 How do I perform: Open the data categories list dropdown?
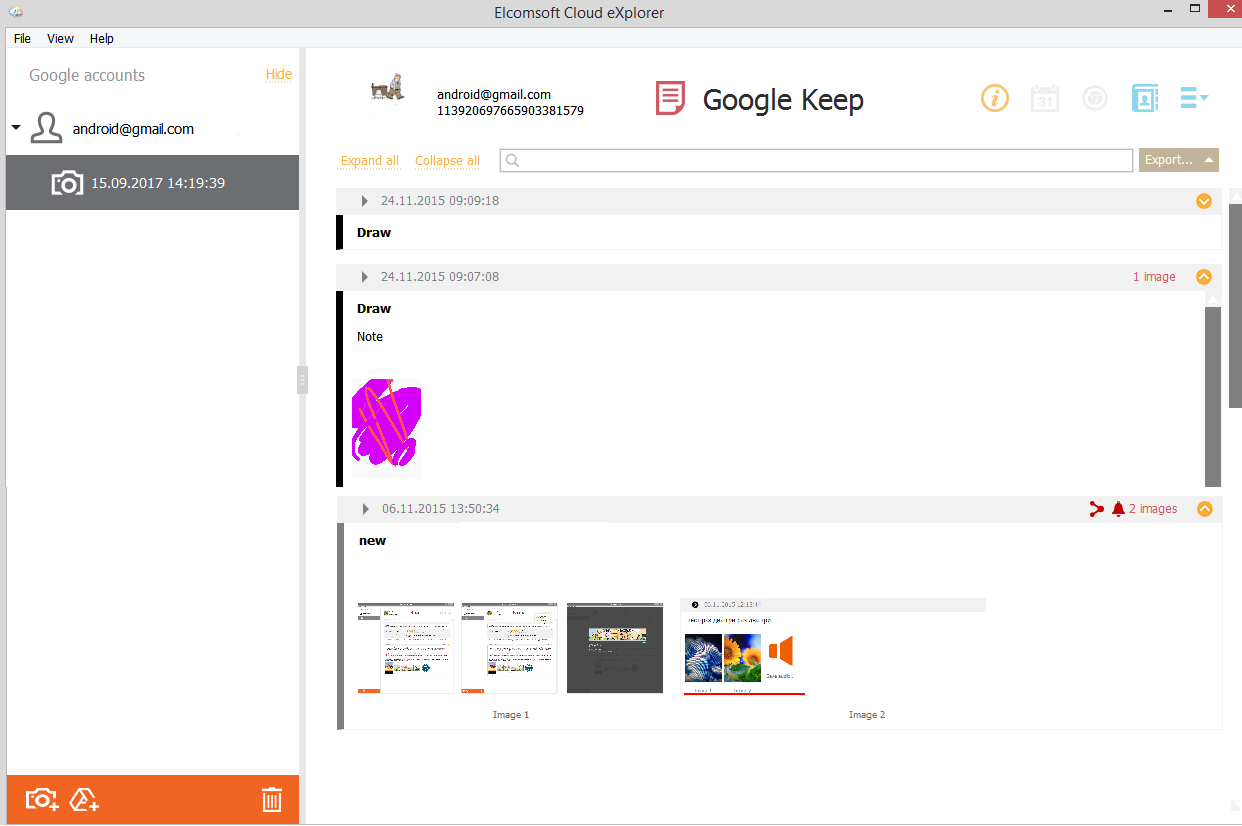[1194, 98]
